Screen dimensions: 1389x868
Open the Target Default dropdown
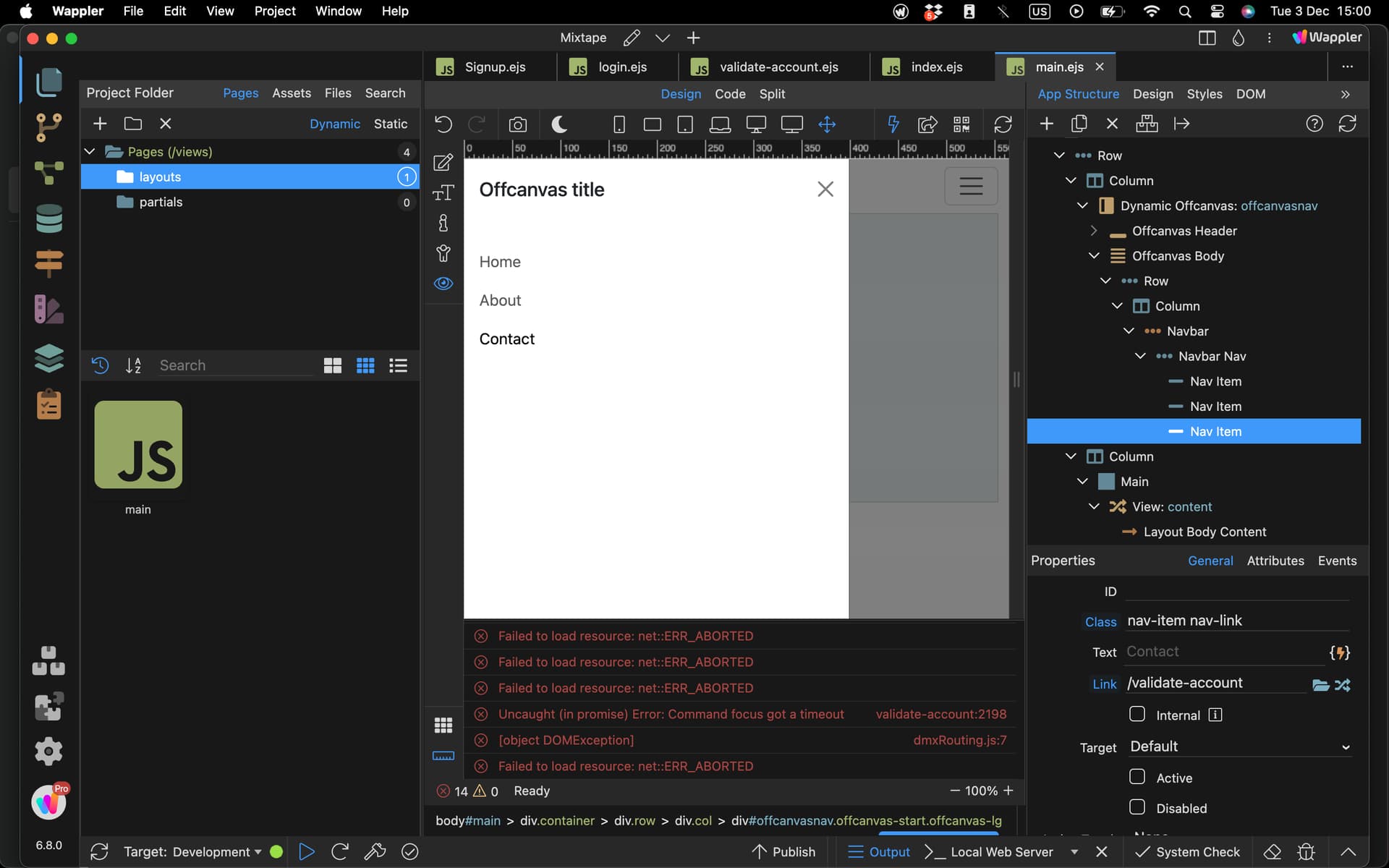1240,746
